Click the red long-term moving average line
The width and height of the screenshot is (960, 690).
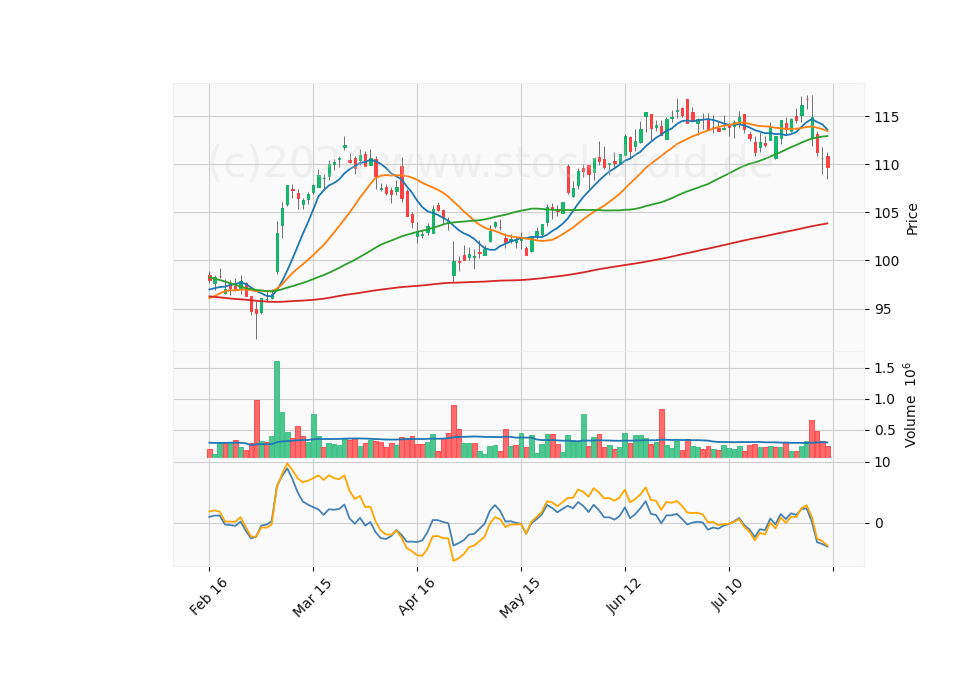point(520,280)
